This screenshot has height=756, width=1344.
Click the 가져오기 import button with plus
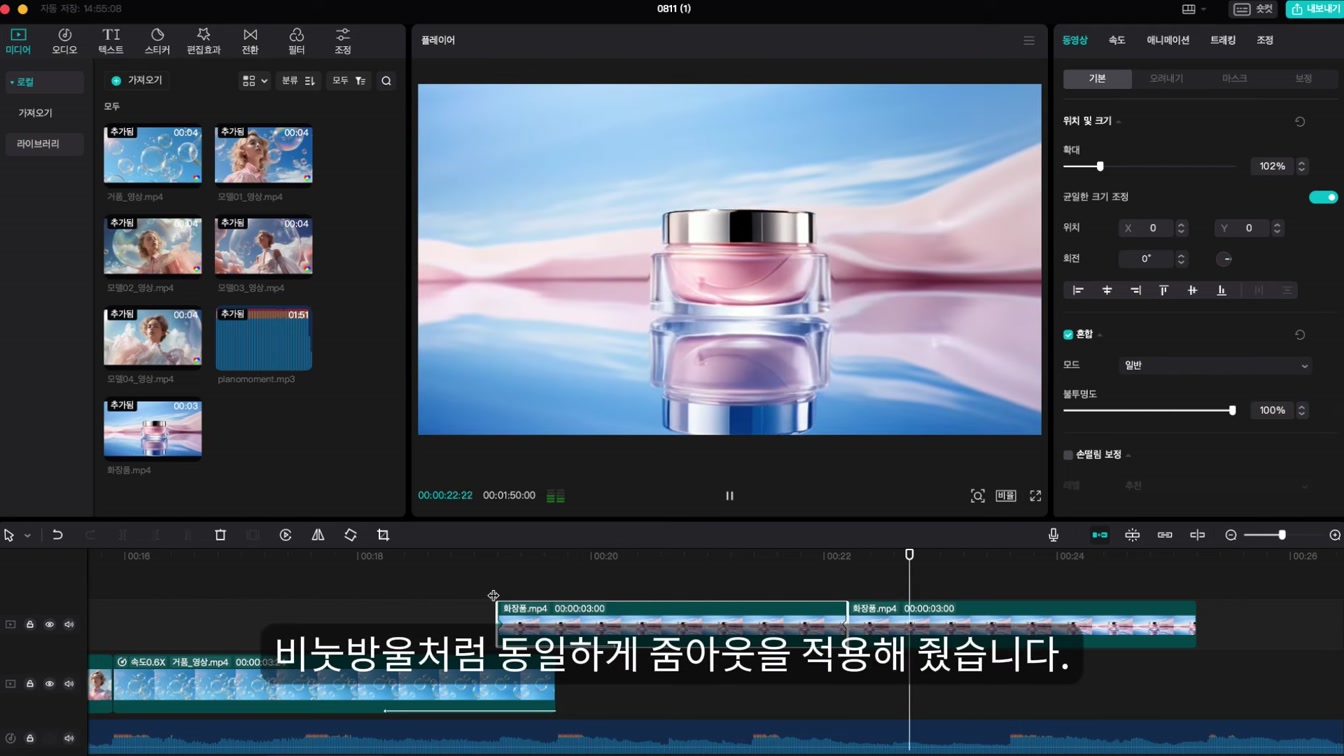pyautogui.click(x=137, y=81)
